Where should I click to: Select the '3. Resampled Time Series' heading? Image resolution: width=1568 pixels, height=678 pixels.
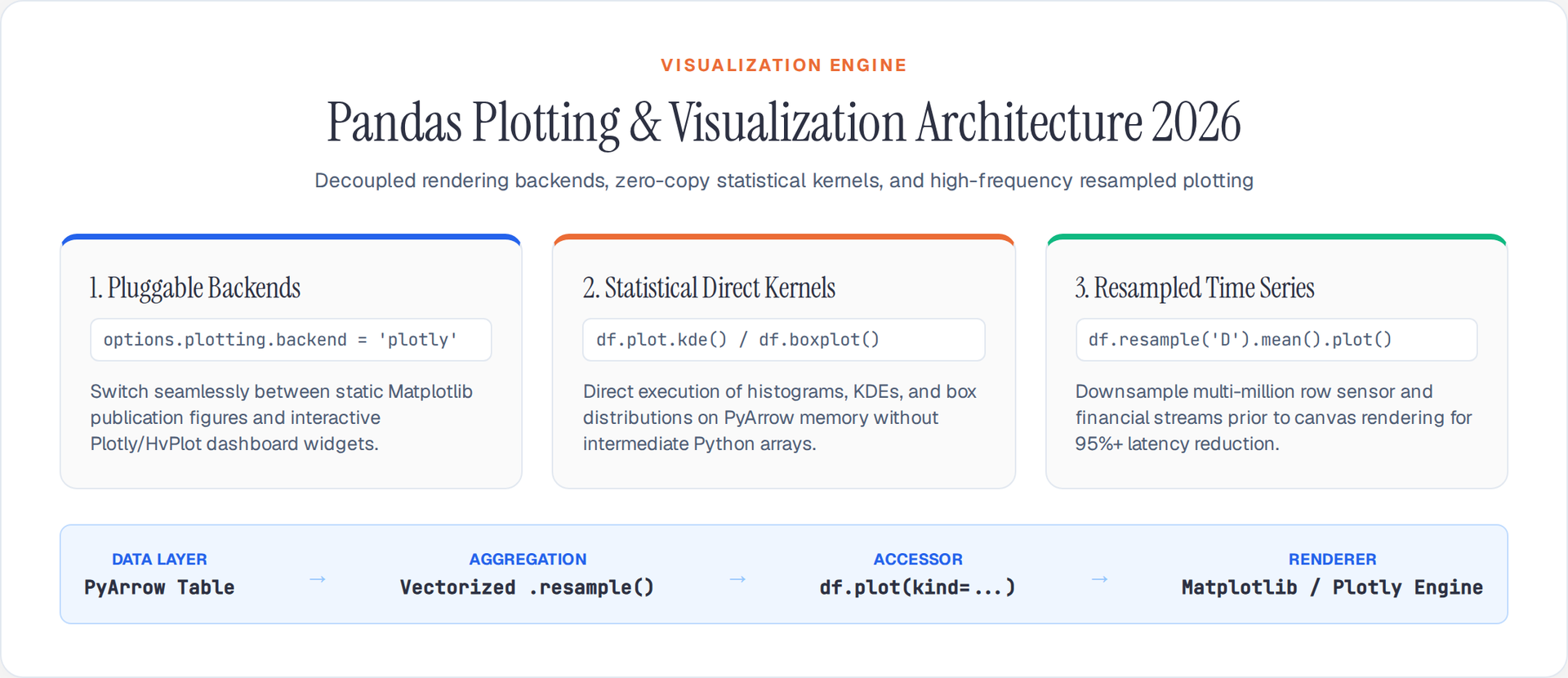(x=1195, y=288)
